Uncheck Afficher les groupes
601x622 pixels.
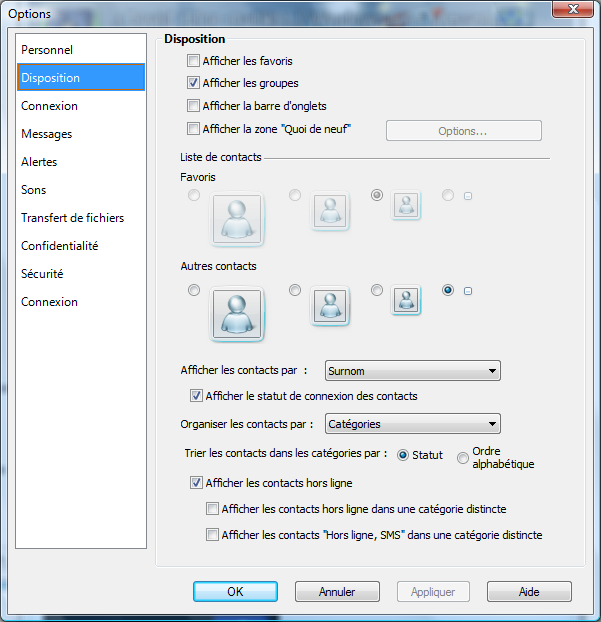(x=194, y=83)
